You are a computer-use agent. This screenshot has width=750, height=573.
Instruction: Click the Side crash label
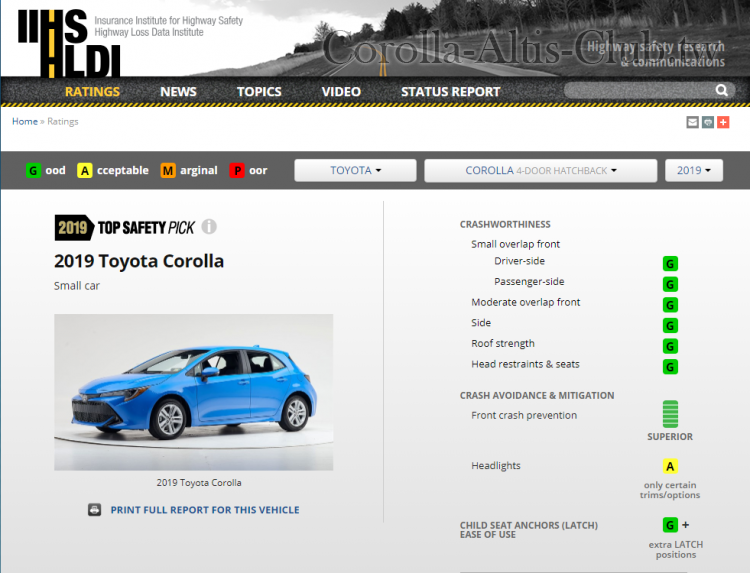(x=481, y=323)
